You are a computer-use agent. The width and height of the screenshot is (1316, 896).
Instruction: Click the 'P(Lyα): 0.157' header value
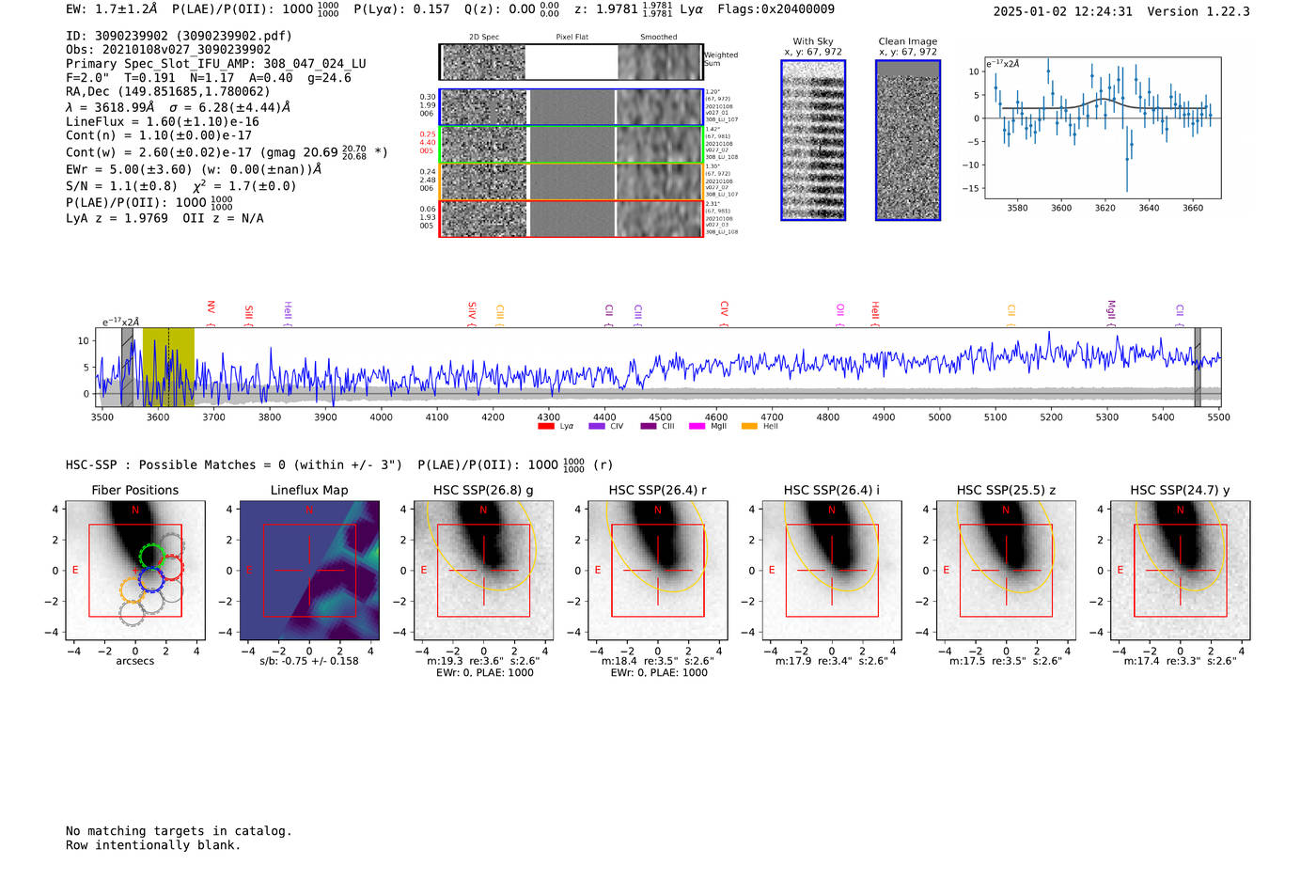coord(401,9)
